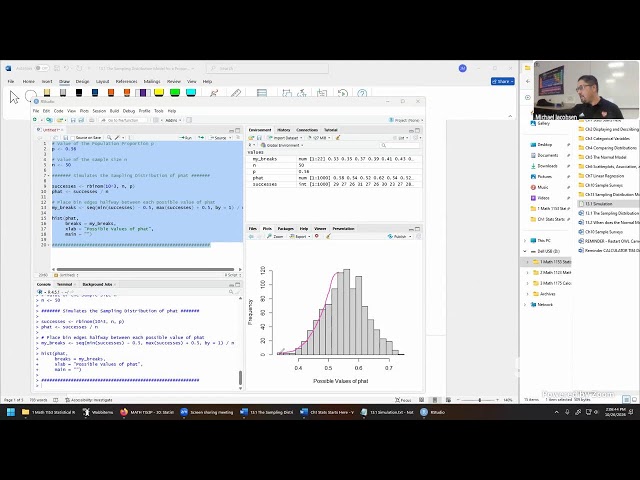Open the Import Dataset dropdown in Environment pane
This screenshot has height=480, width=640.
pyautogui.click(x=284, y=138)
